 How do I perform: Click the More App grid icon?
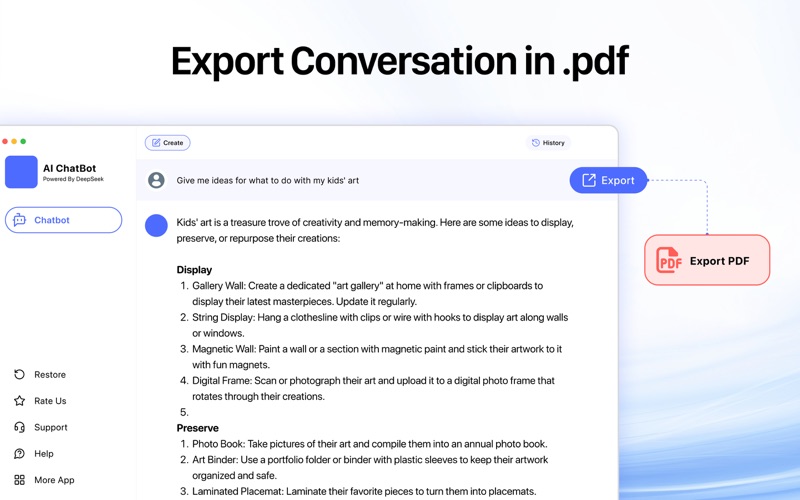pyautogui.click(x=19, y=480)
